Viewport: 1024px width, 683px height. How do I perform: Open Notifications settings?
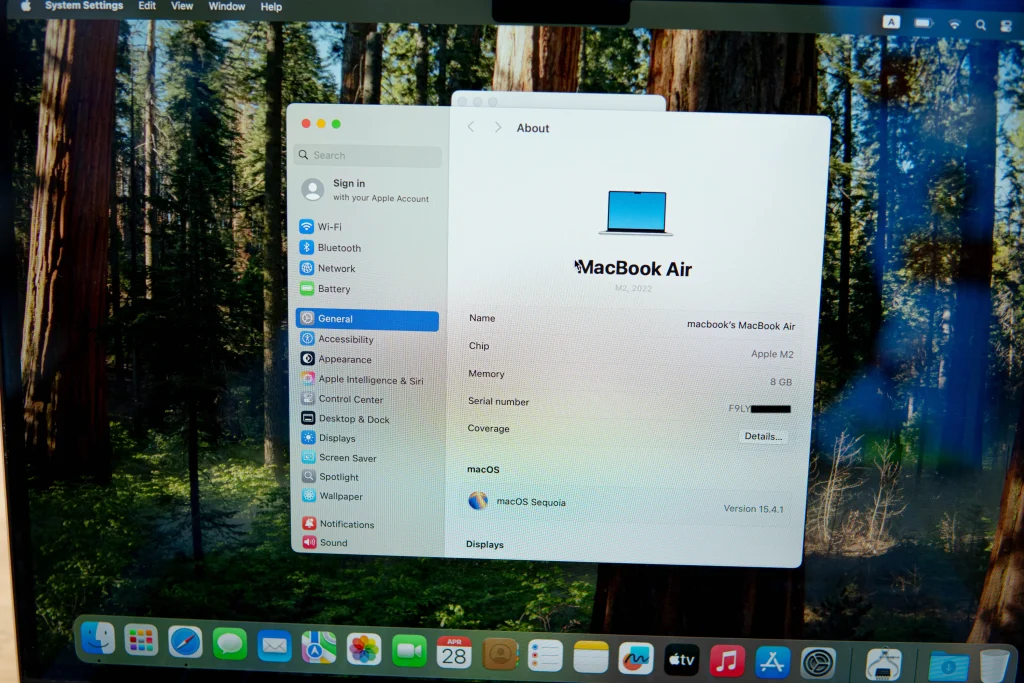[346, 524]
